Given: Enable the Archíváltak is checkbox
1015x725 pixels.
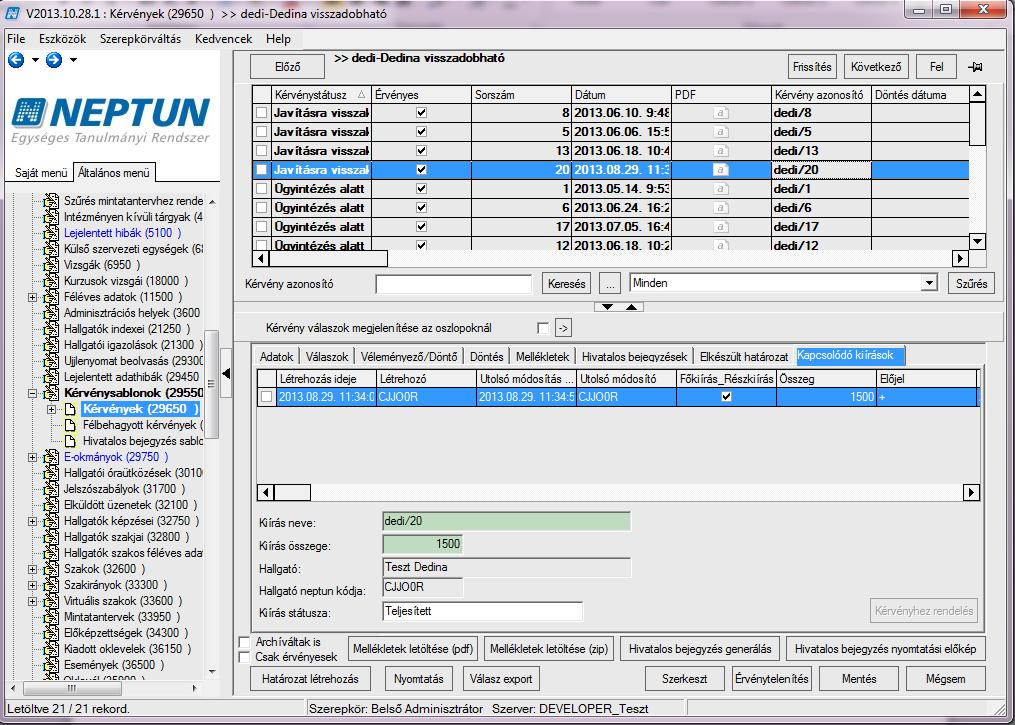Looking at the screenshot, I should coord(245,642).
